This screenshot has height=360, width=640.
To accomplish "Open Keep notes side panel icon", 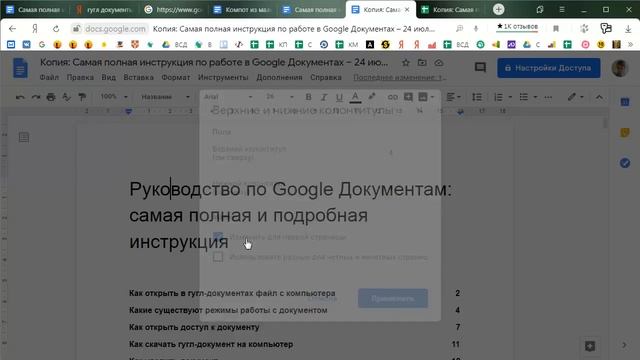I will pos(625,133).
